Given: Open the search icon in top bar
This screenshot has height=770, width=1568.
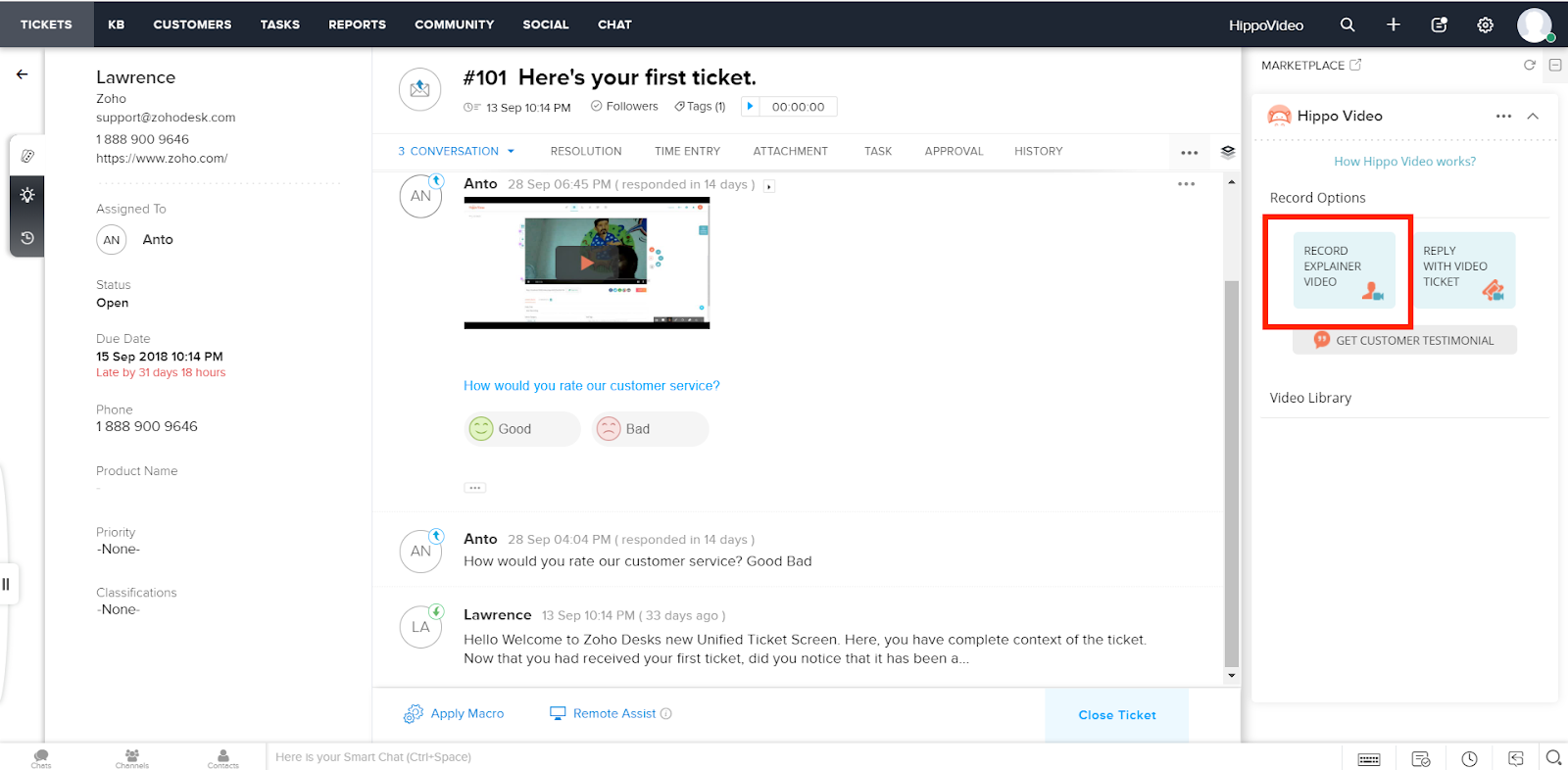Looking at the screenshot, I should [1347, 24].
